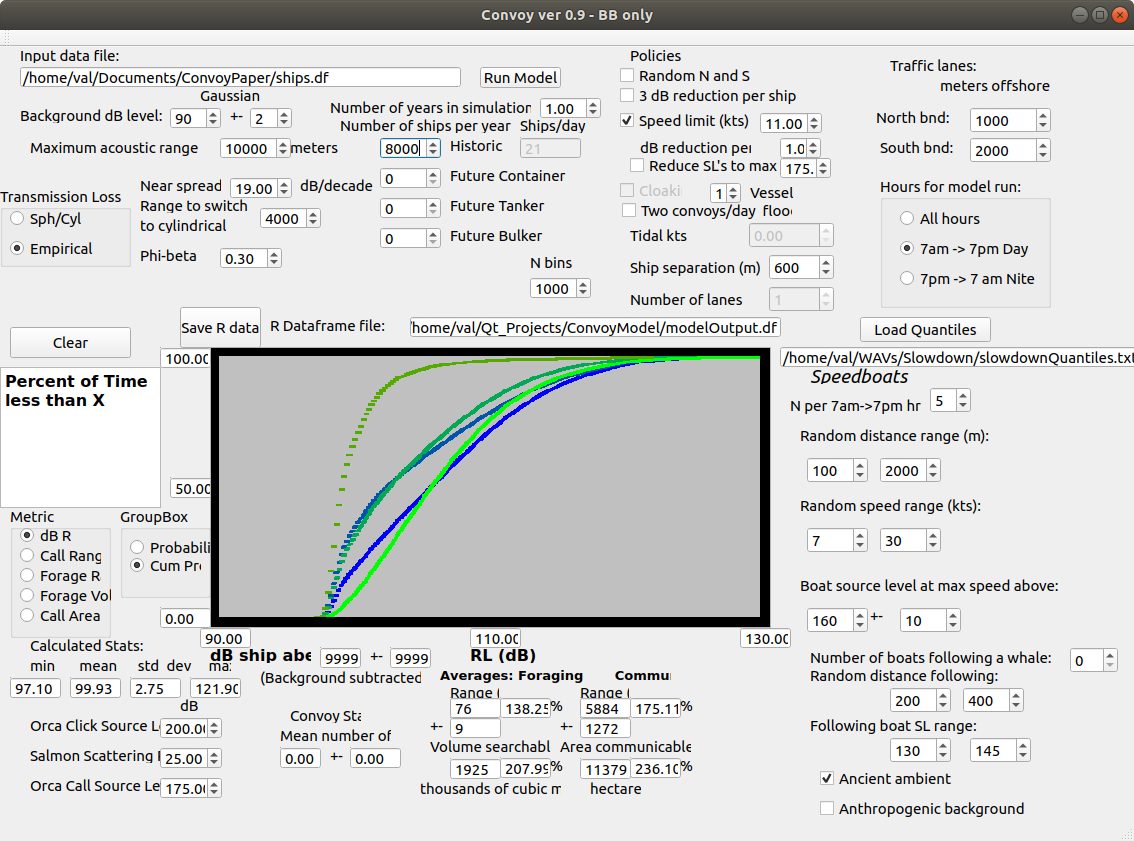Enable the Random N and S checkbox
The image size is (1134, 841).
point(628,76)
